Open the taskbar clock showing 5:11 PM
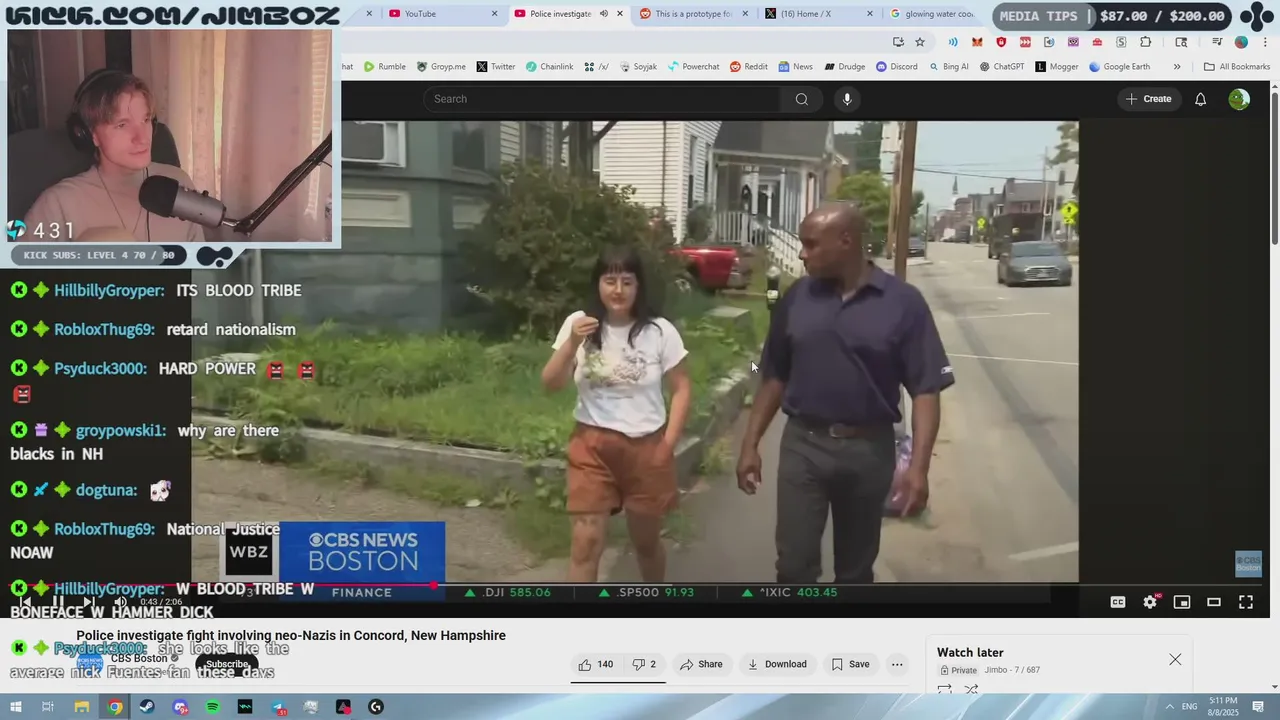 click(1223, 706)
